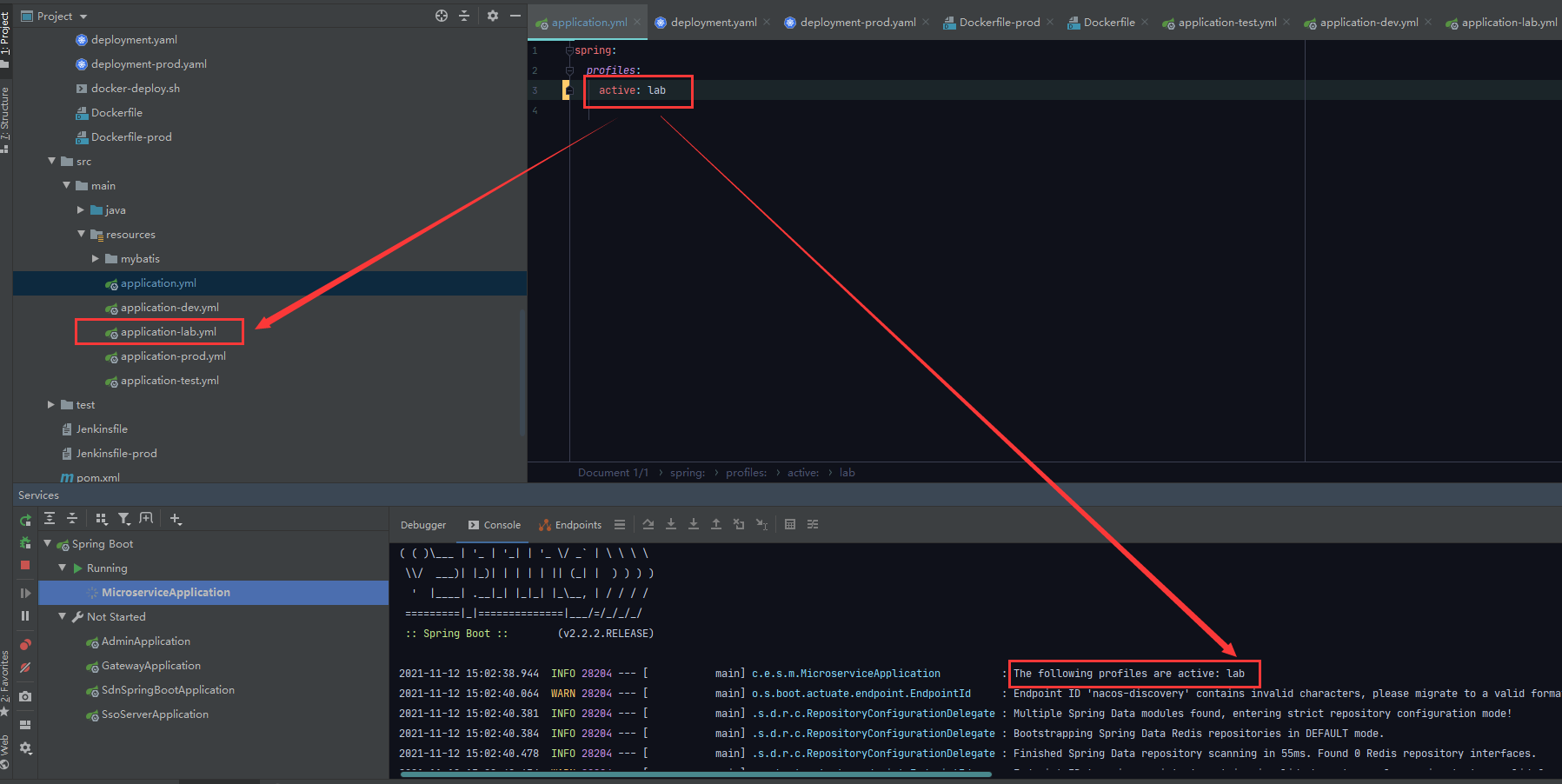
Task: Rerun the application using green circular arrow
Action: [24, 519]
